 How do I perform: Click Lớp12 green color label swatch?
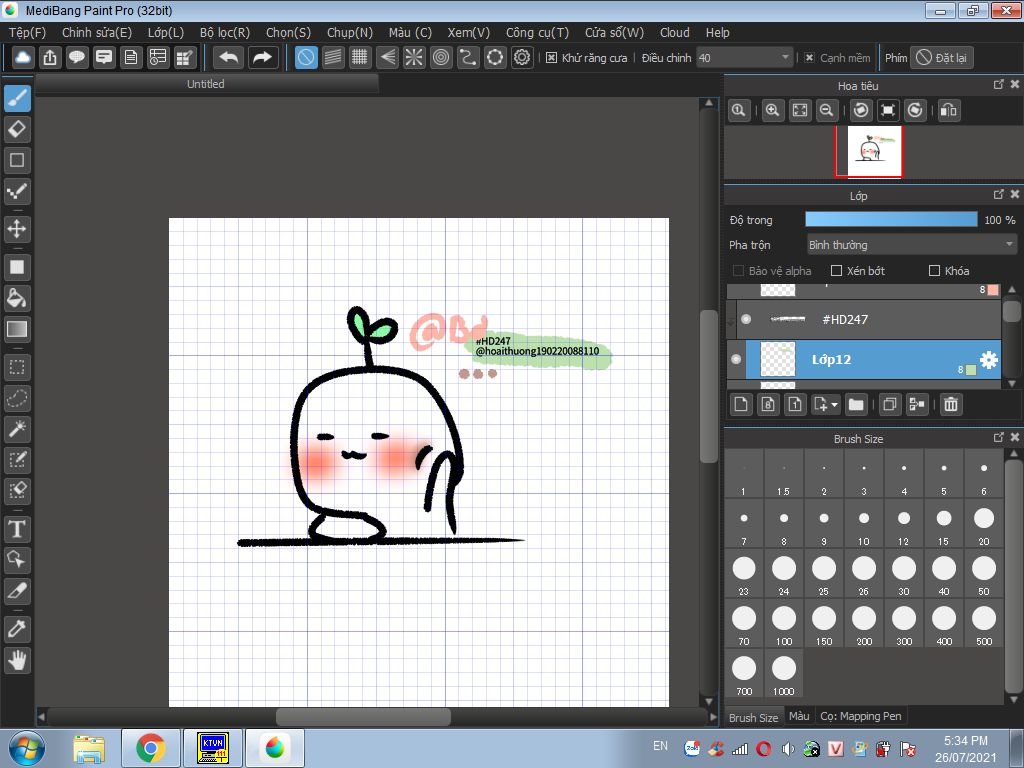tap(970, 370)
